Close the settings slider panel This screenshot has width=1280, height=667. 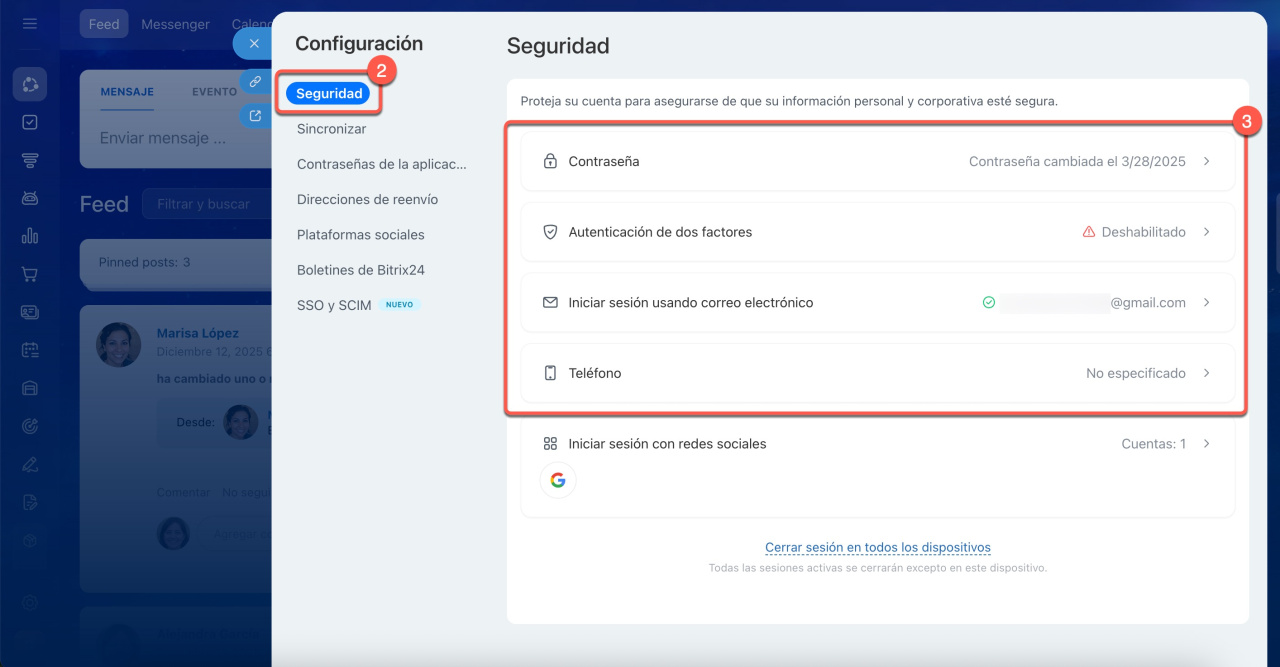pyautogui.click(x=254, y=44)
